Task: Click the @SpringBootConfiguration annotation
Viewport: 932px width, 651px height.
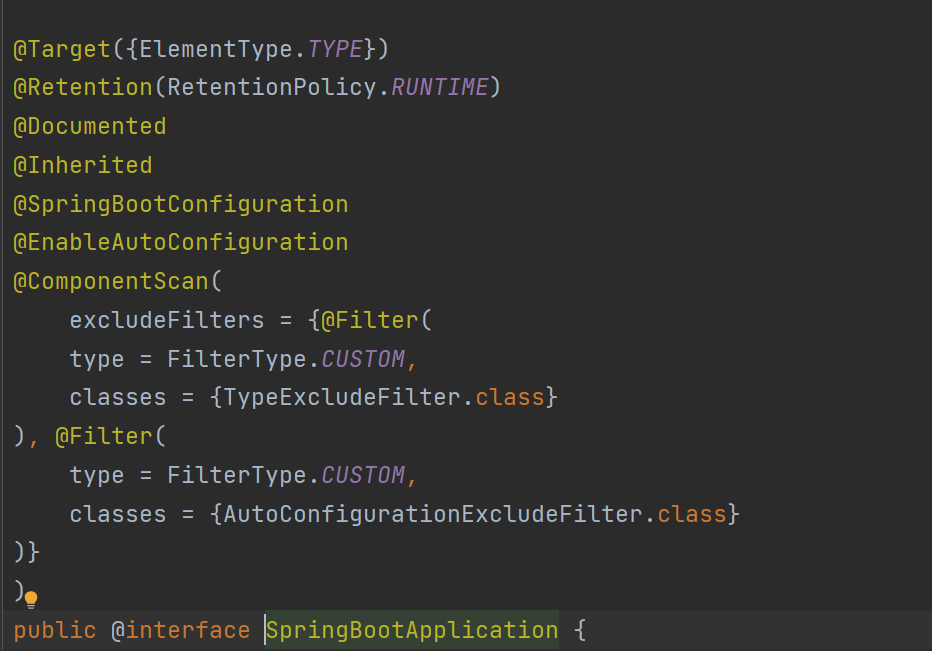Action: pyautogui.click(x=181, y=205)
